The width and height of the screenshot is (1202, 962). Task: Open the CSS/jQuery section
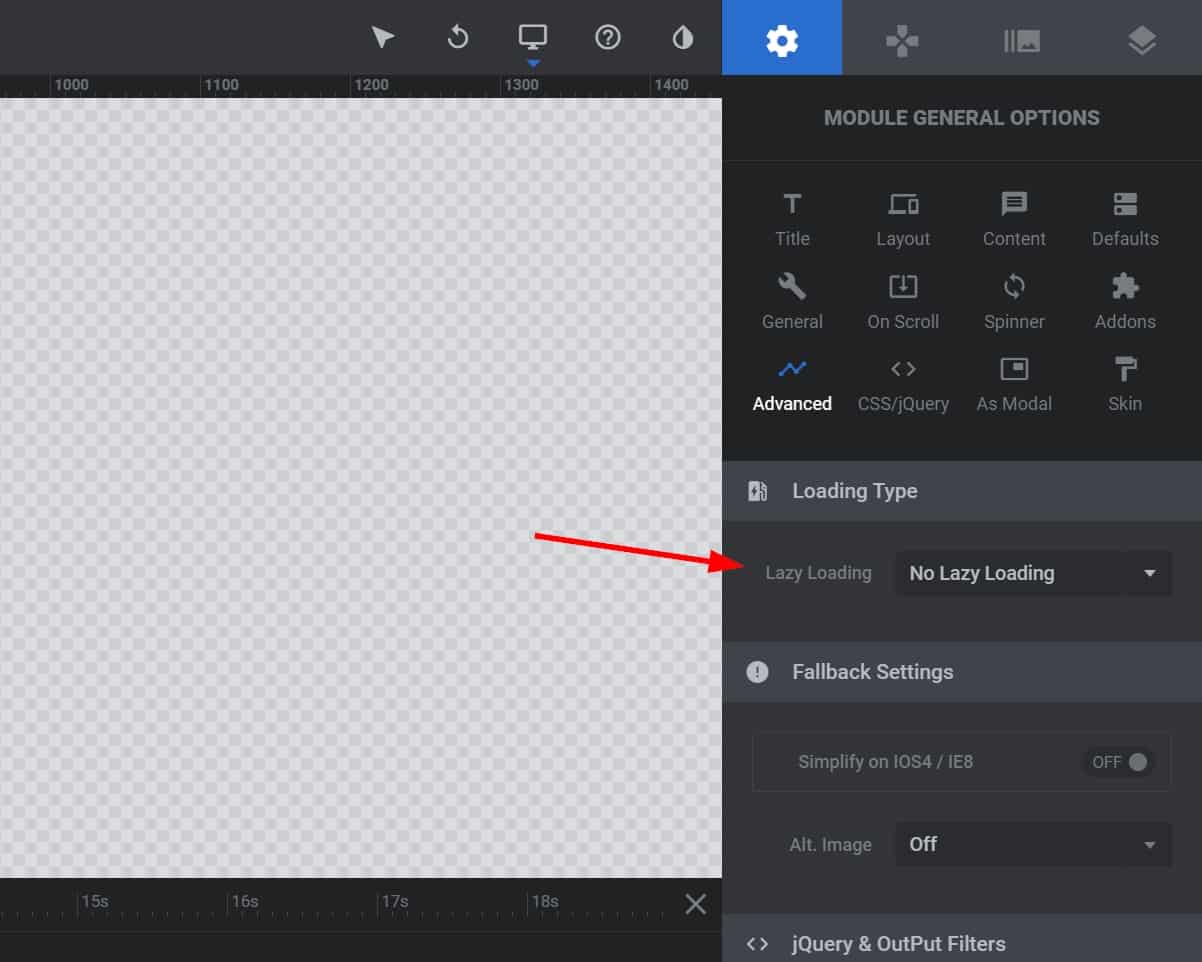(903, 384)
